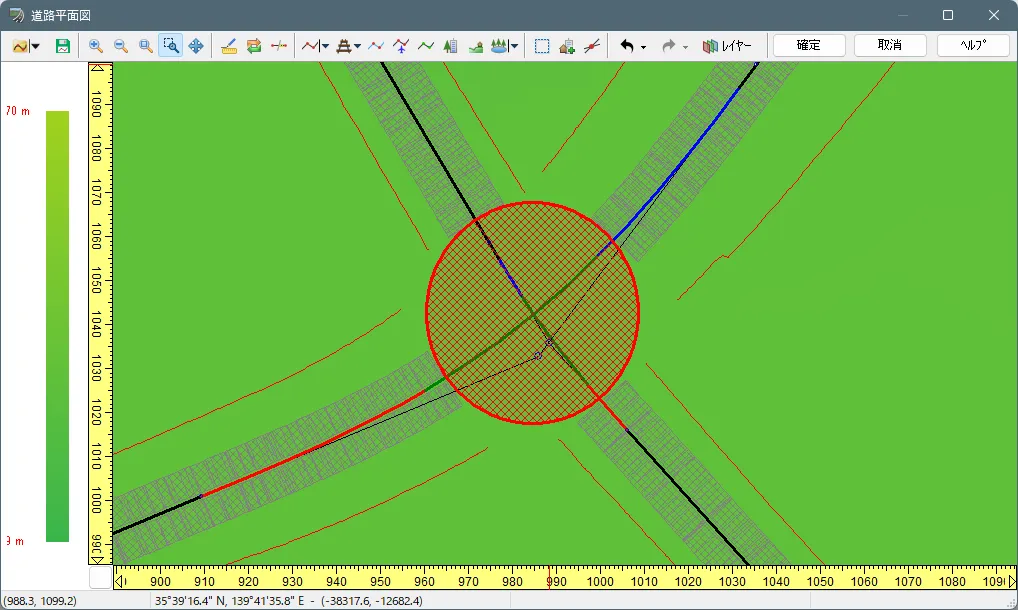Viewport: 1018px width, 610px height.
Task: Click the zoom out magnifier
Action: click(121, 46)
